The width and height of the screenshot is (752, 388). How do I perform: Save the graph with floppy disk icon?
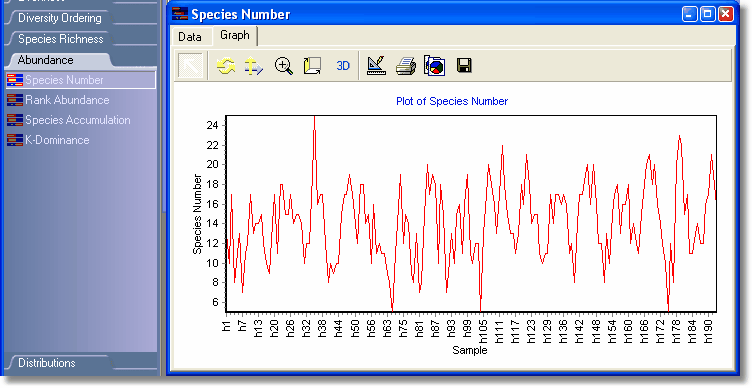point(464,66)
